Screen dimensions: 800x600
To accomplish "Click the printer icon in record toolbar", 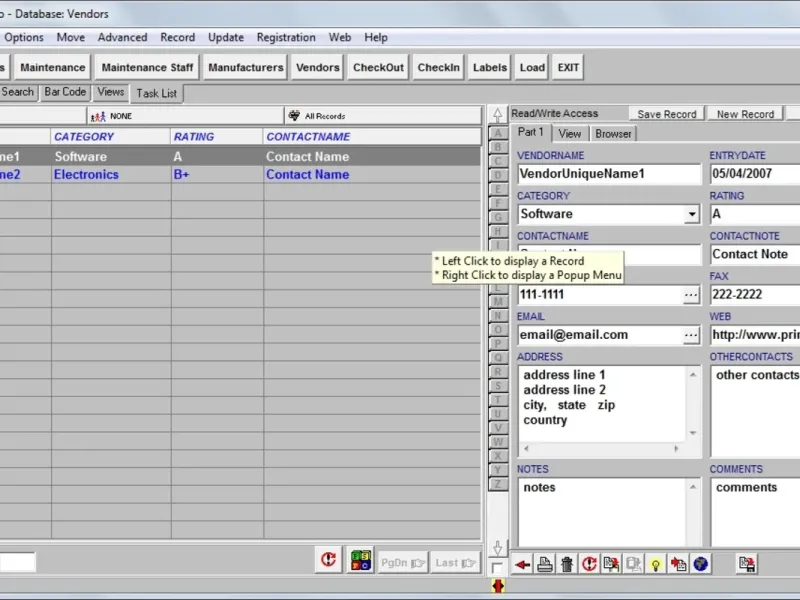I will [x=544, y=564].
